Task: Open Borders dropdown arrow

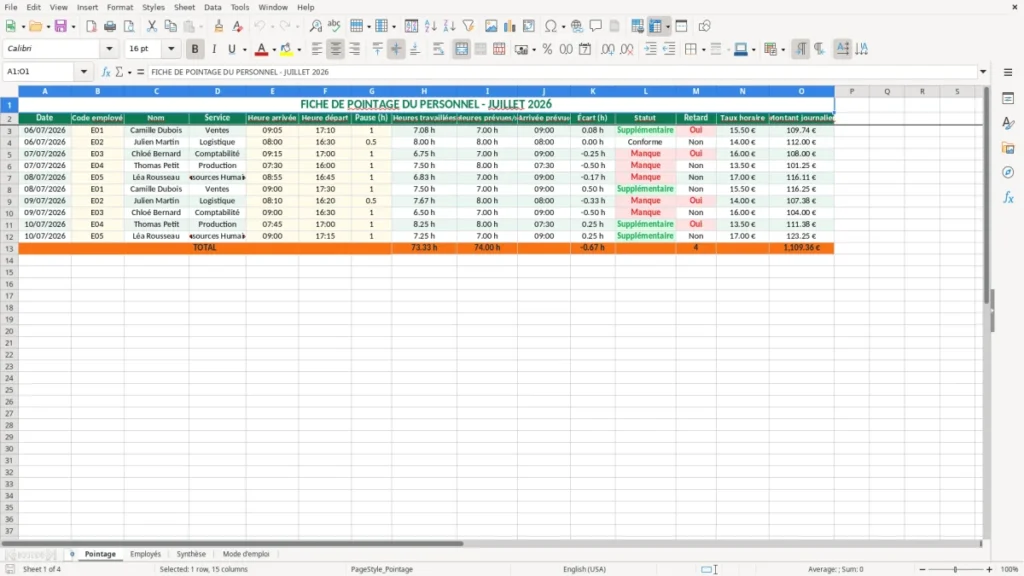Action: point(703,49)
